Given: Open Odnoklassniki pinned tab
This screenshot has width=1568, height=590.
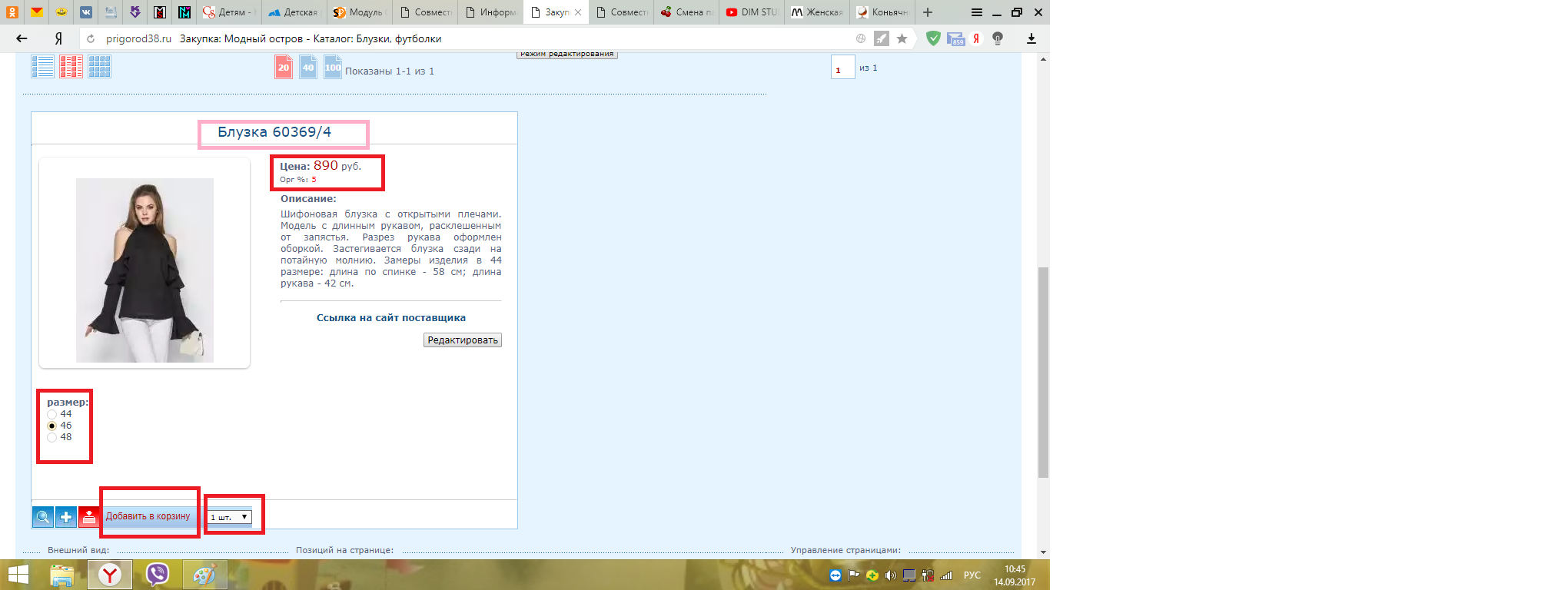Looking at the screenshot, I should click(12, 12).
